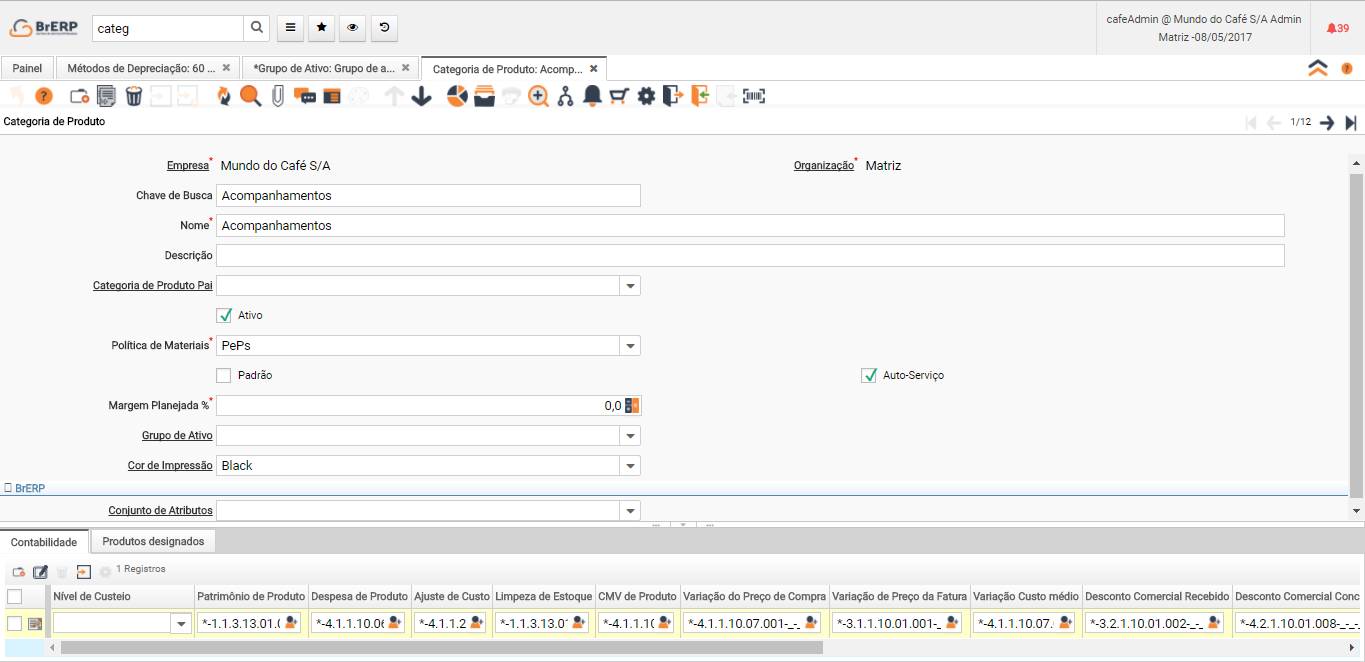Screen dimensions: 1365x662
Task: Click the orange import door icon
Action: [x=700, y=96]
